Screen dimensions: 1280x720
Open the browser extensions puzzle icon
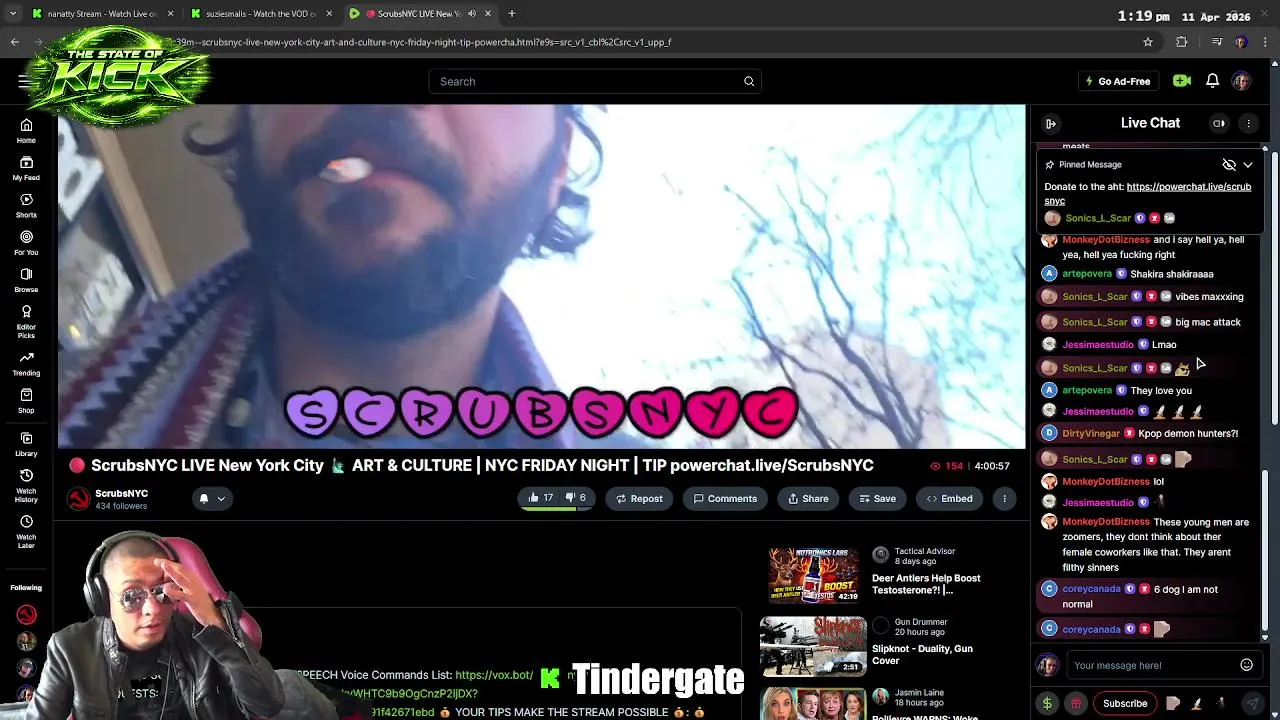tap(1182, 42)
